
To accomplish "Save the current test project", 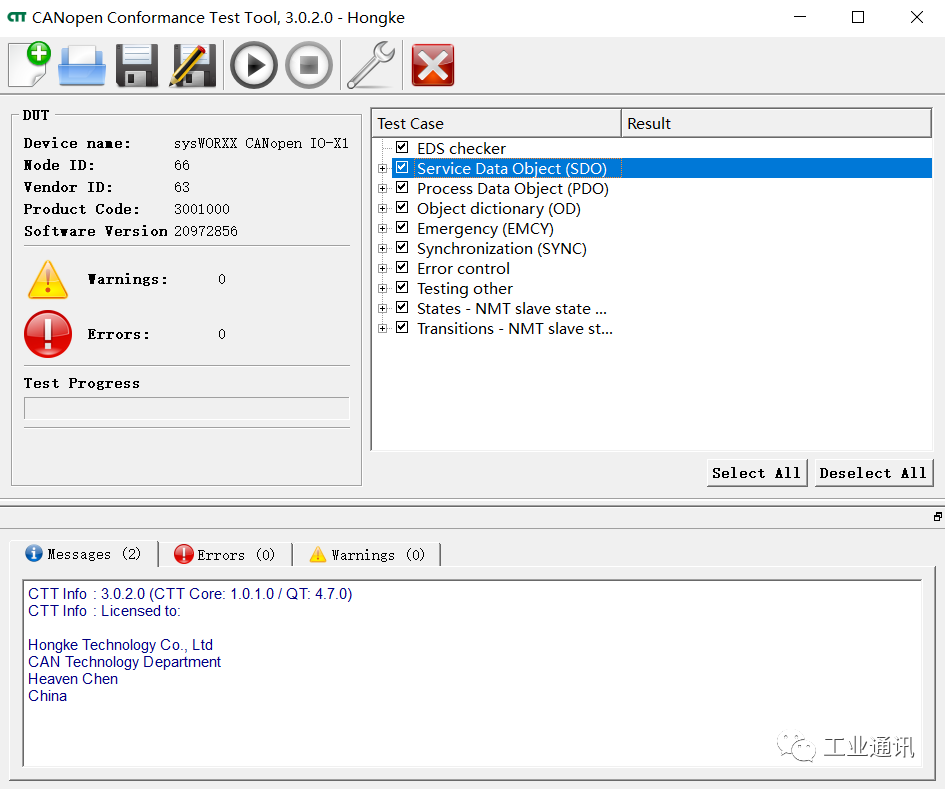I will click(136, 65).
